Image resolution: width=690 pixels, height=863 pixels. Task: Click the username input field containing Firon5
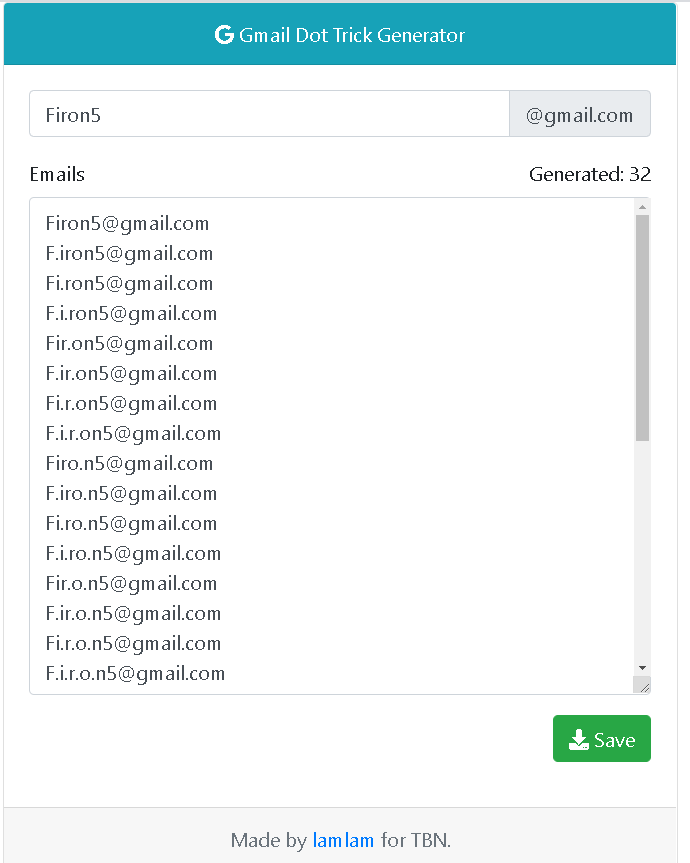click(x=269, y=115)
